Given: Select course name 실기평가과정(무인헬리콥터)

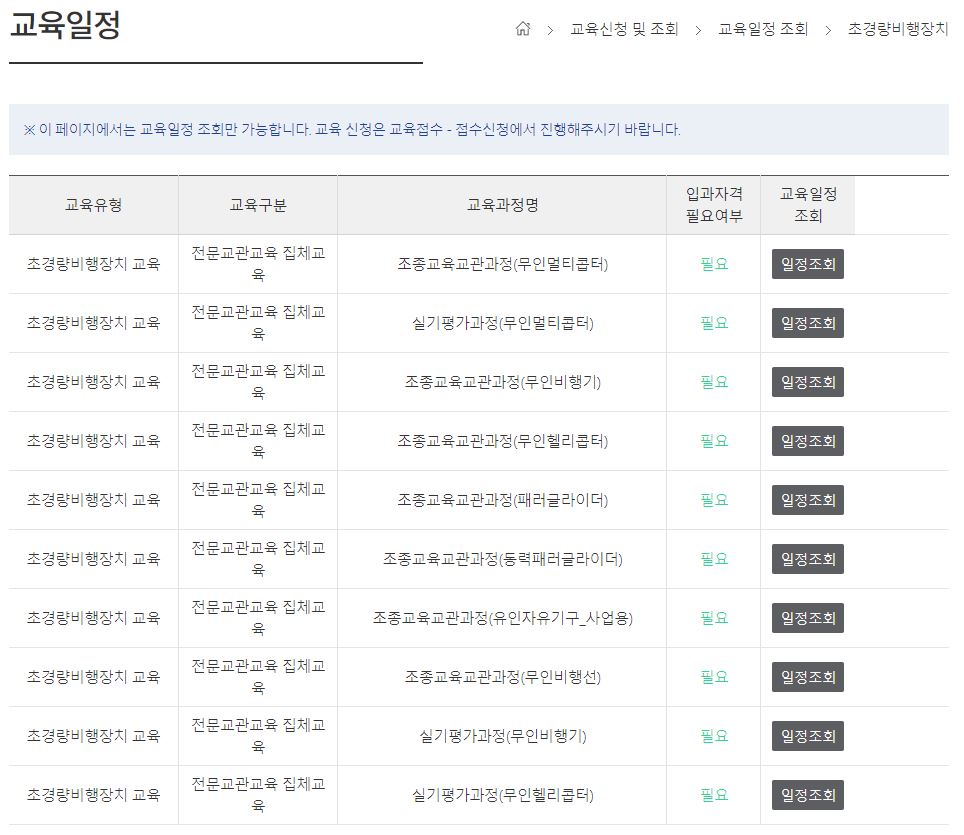Looking at the screenshot, I should (x=502, y=795).
